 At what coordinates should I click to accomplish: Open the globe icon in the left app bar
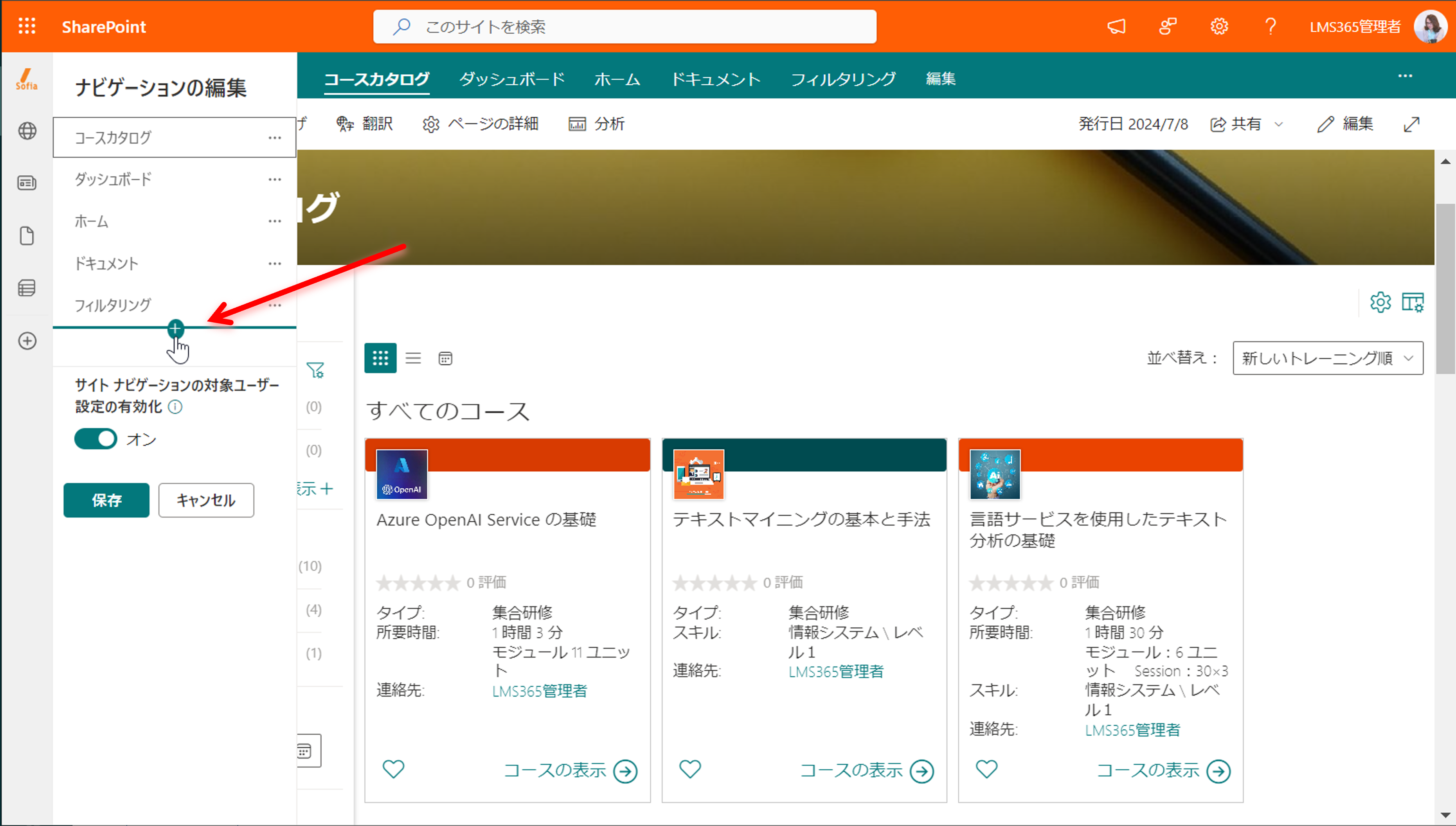pos(27,131)
